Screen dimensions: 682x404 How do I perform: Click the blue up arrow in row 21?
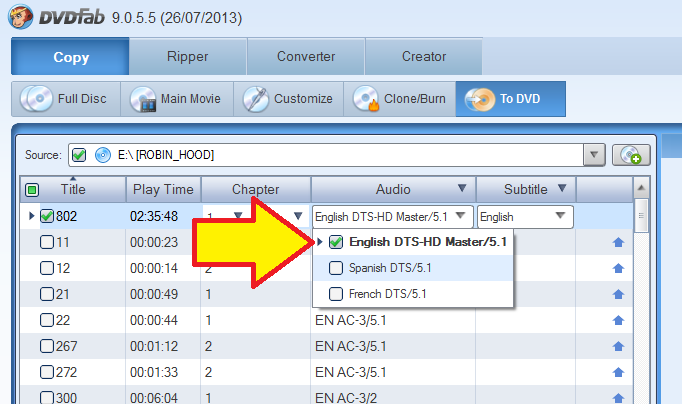tap(618, 294)
